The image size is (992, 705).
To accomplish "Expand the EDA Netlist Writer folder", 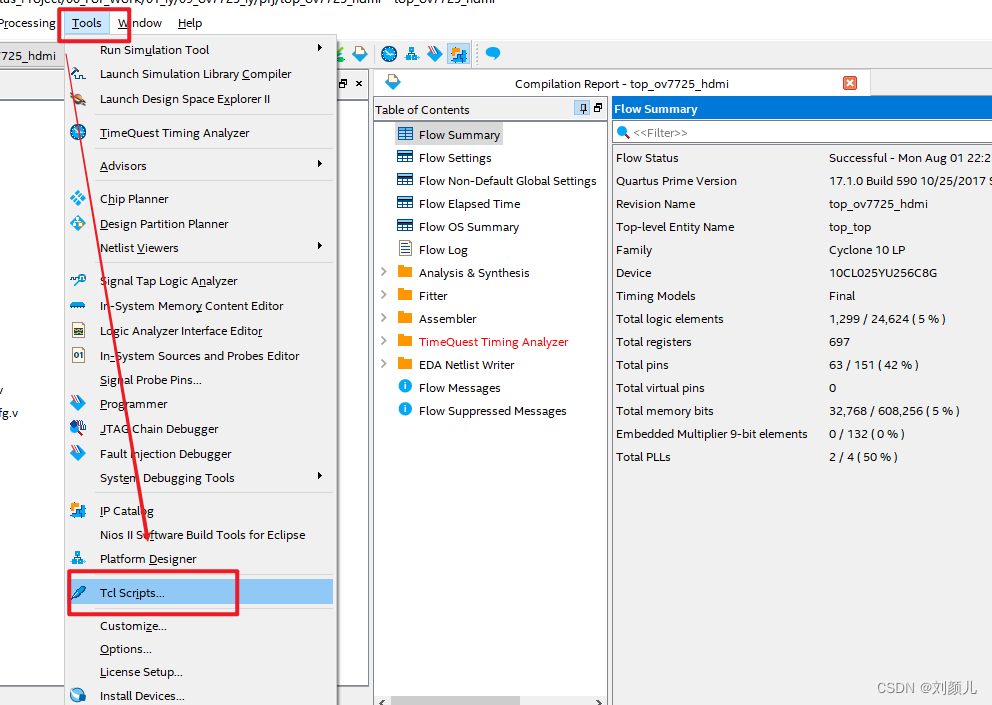I will point(383,363).
